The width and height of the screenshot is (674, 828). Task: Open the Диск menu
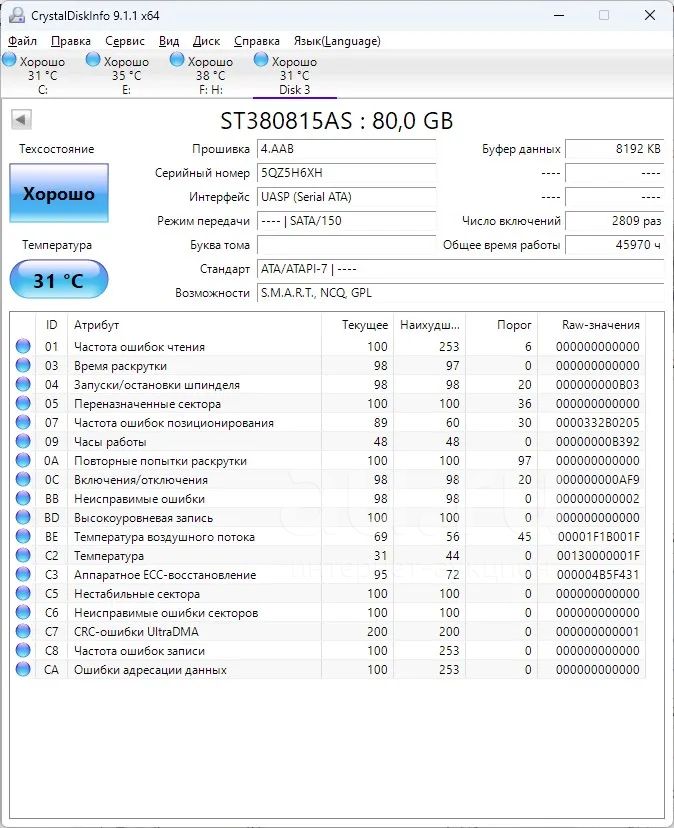pyautogui.click(x=207, y=41)
